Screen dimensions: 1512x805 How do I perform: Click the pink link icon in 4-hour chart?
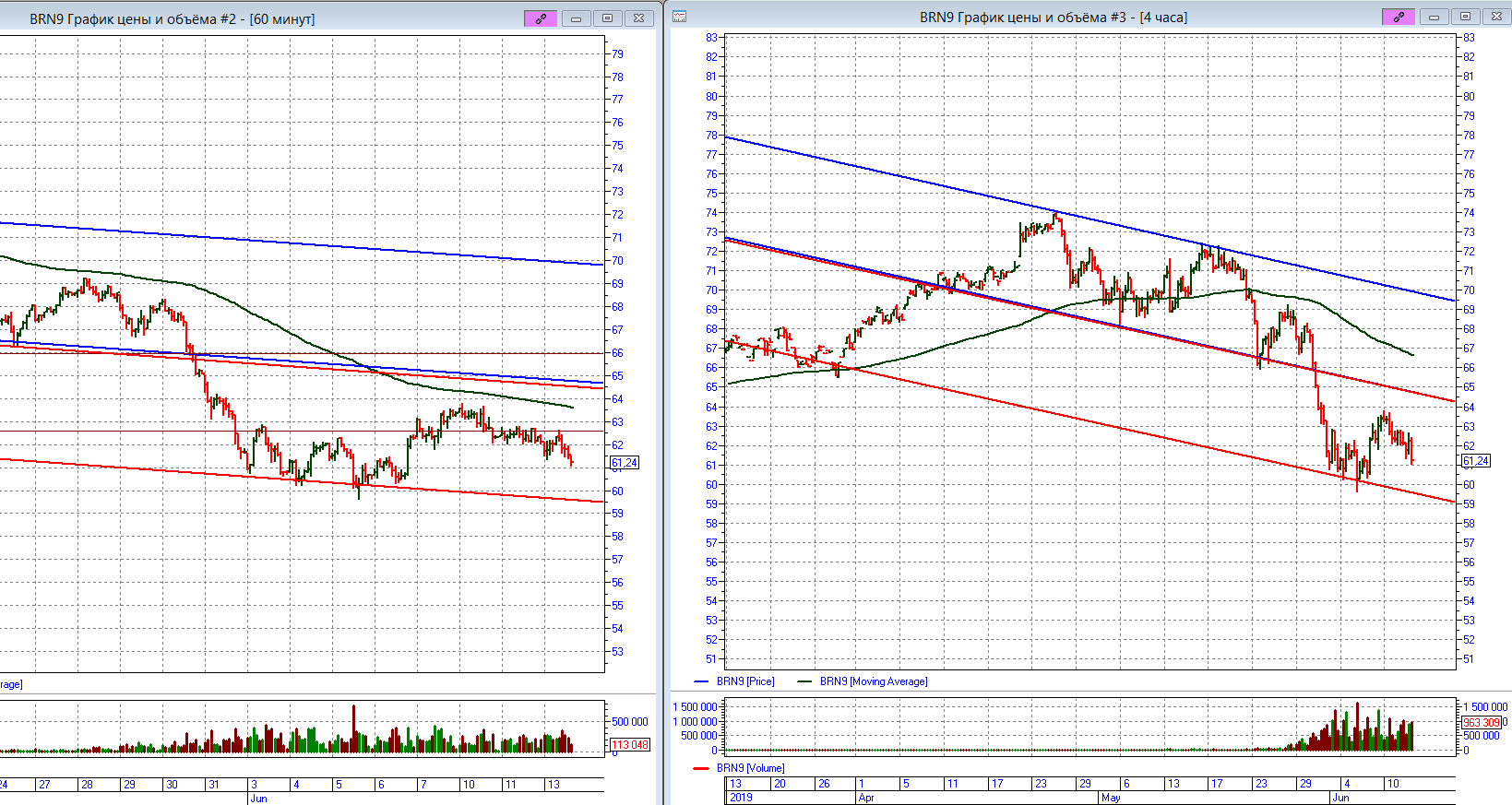click(1399, 17)
